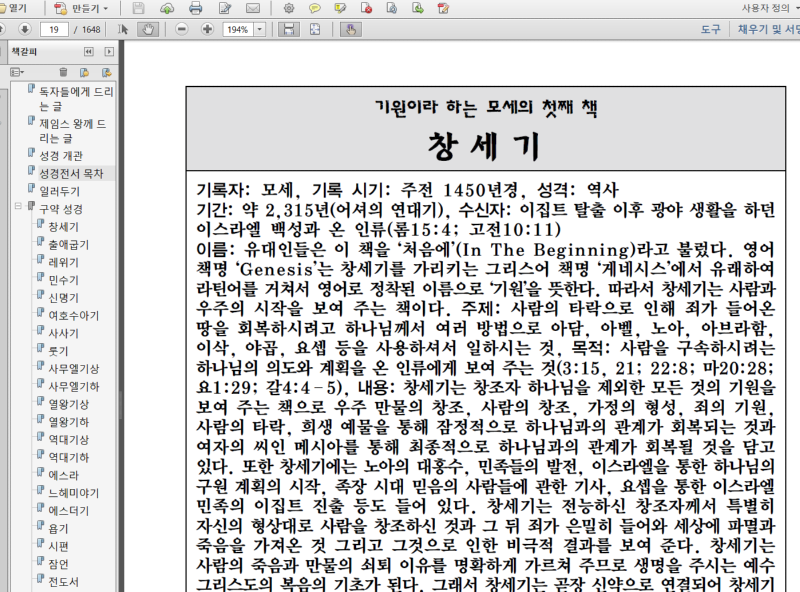800x592 pixels.
Task: Click the delete page red-x icon
Action: tap(366, 8)
